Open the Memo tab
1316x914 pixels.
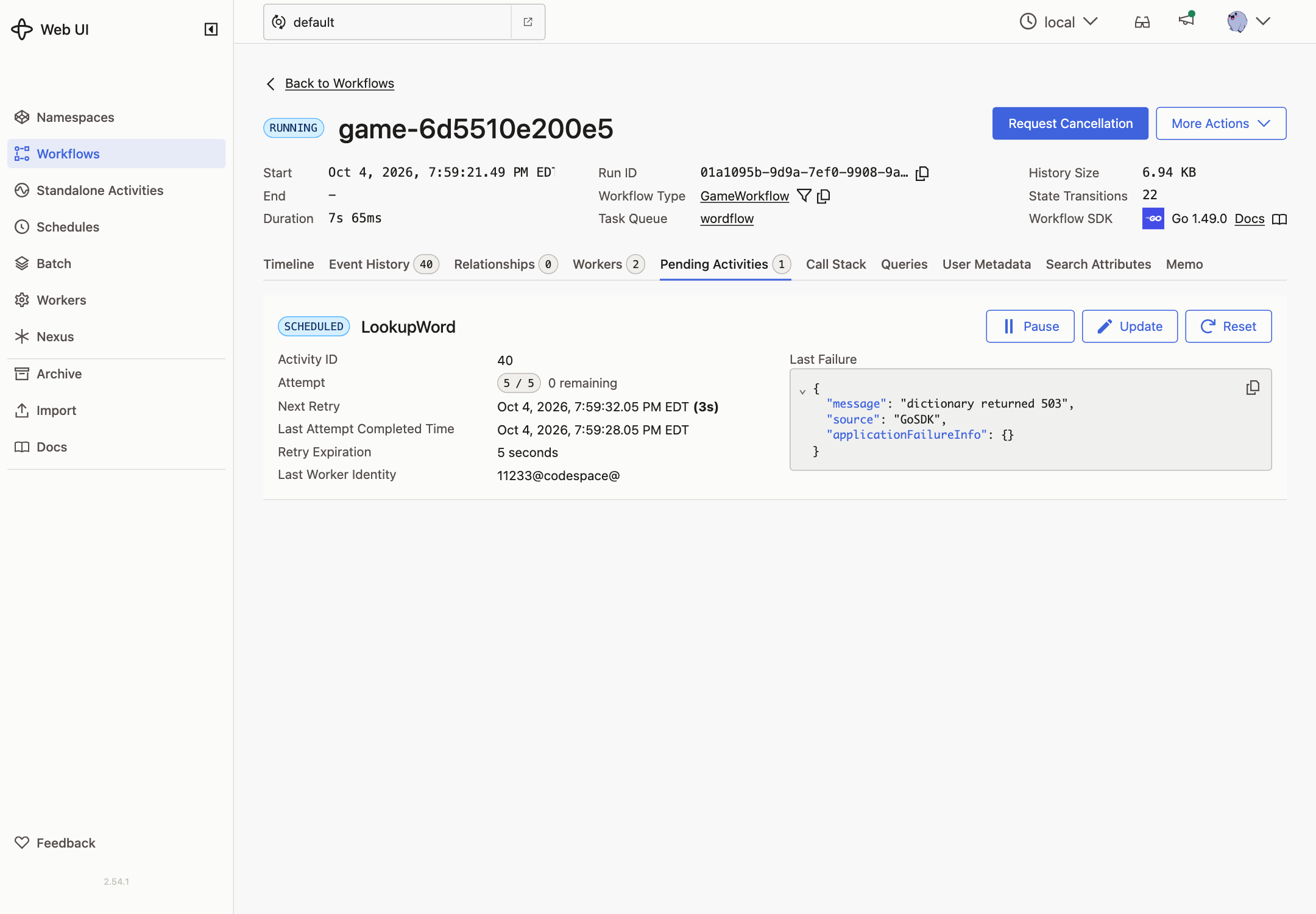pos(1184,264)
